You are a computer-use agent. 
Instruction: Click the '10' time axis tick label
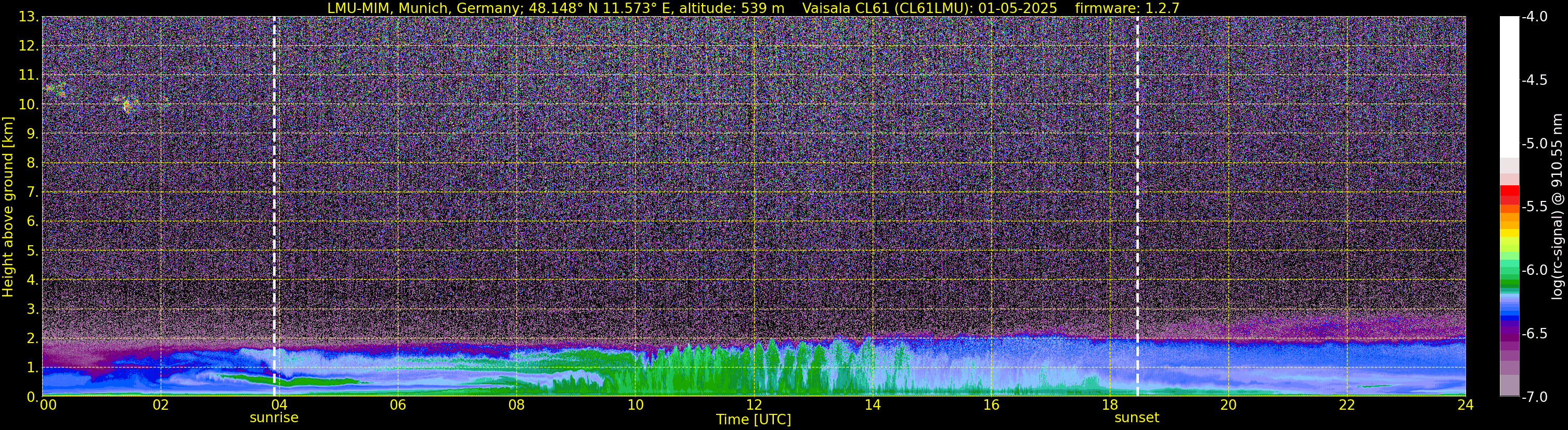(635, 404)
